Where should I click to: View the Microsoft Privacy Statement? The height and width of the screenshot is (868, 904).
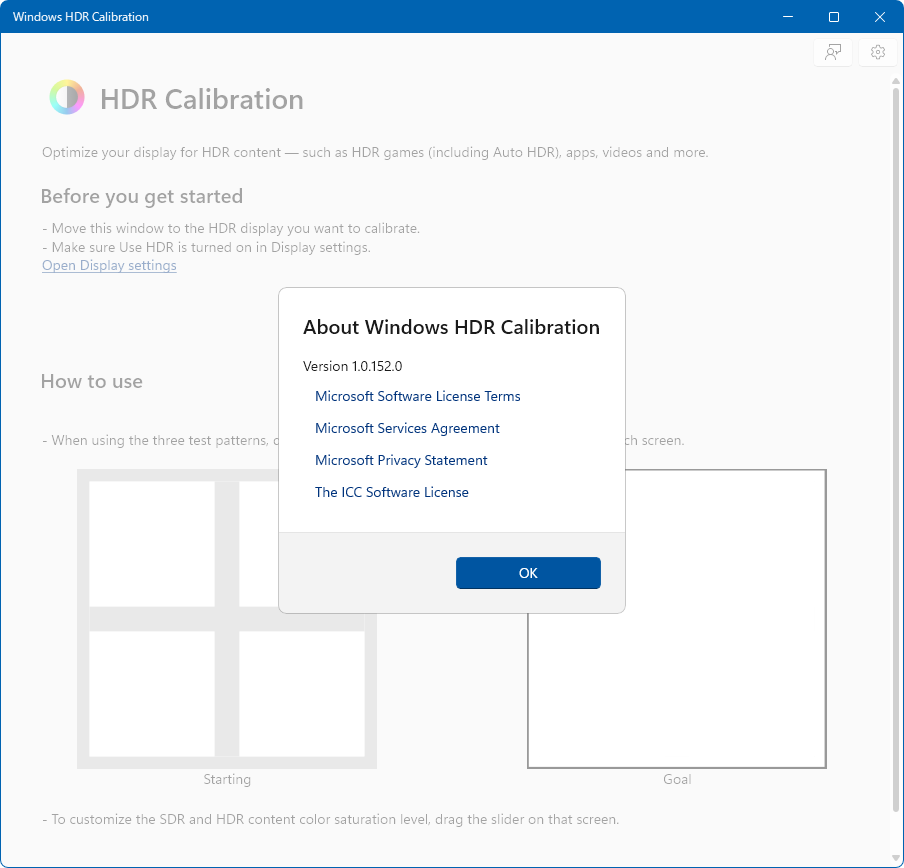pos(401,460)
